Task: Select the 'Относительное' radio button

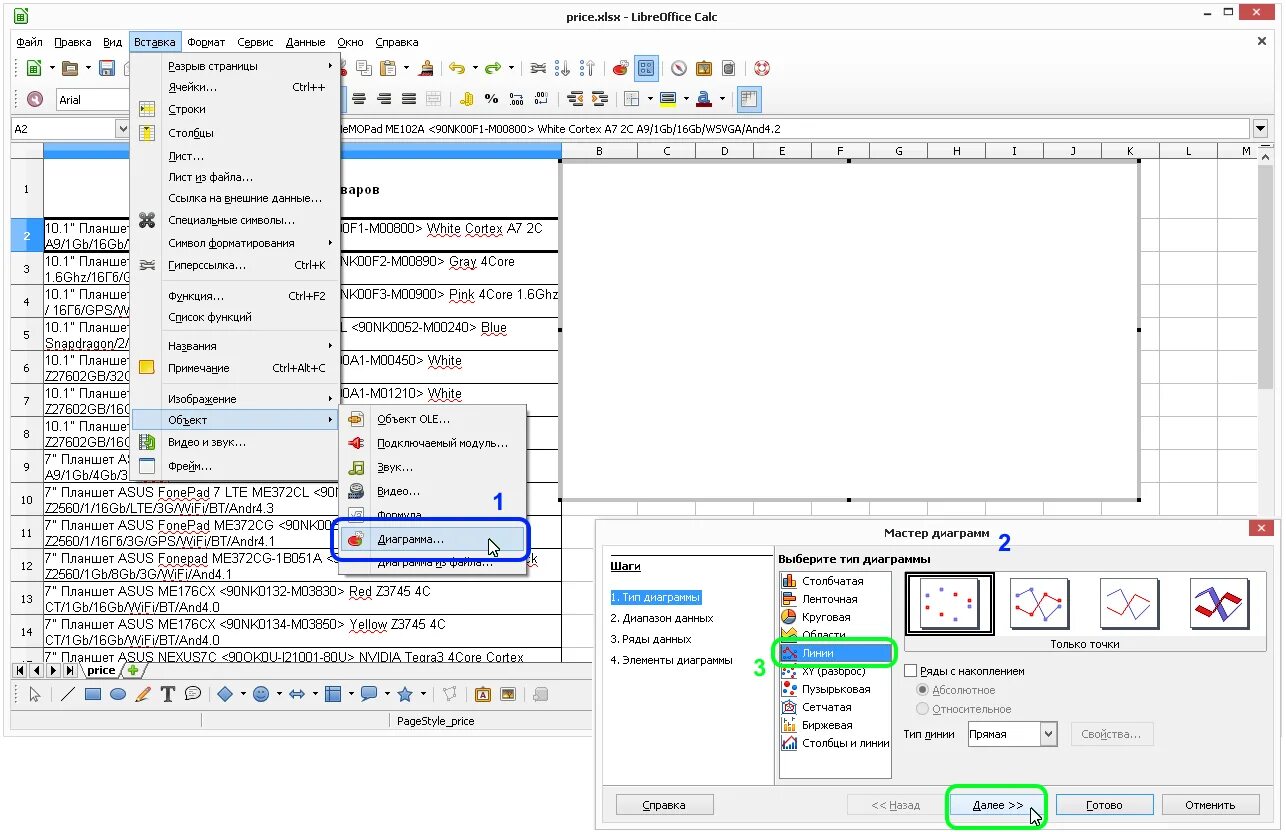Action: (923, 709)
